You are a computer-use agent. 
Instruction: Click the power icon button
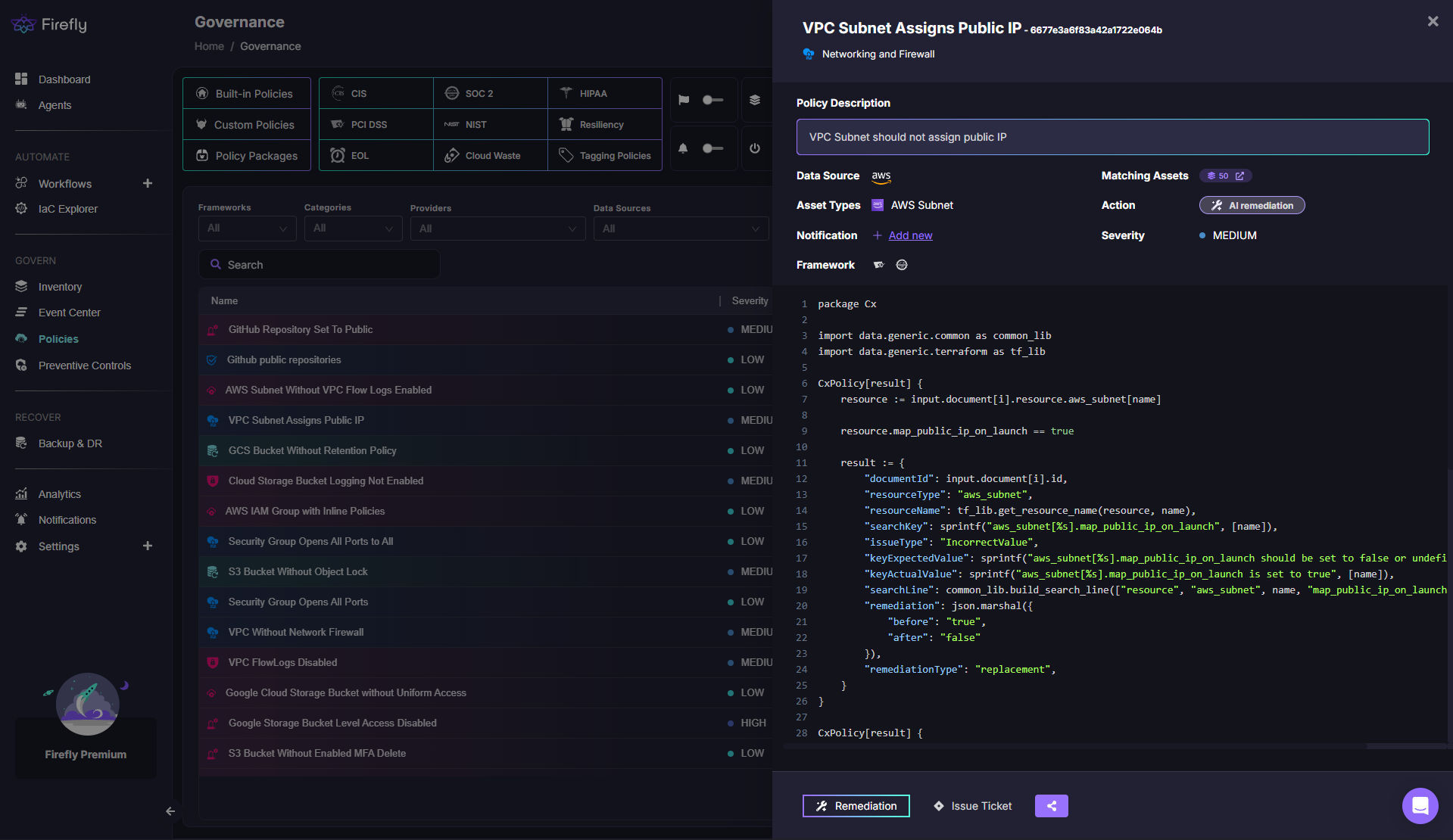tap(755, 148)
